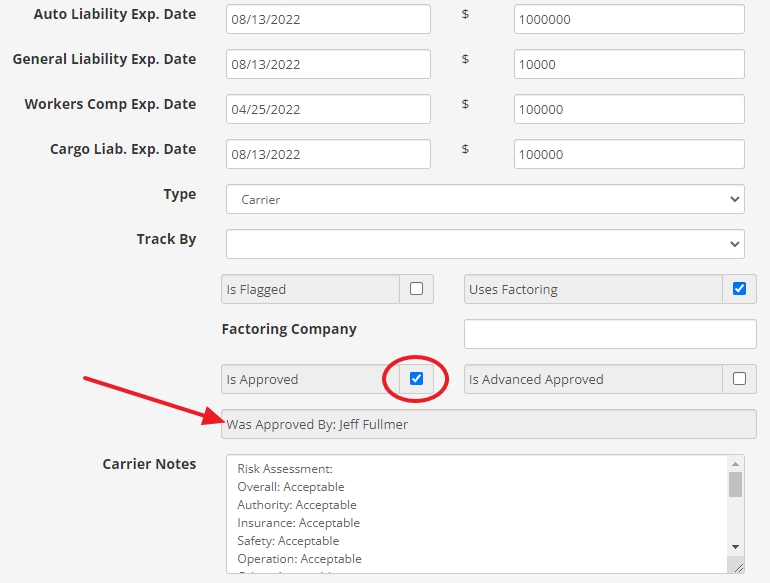Click the Cargo Liability amount field

click(629, 154)
